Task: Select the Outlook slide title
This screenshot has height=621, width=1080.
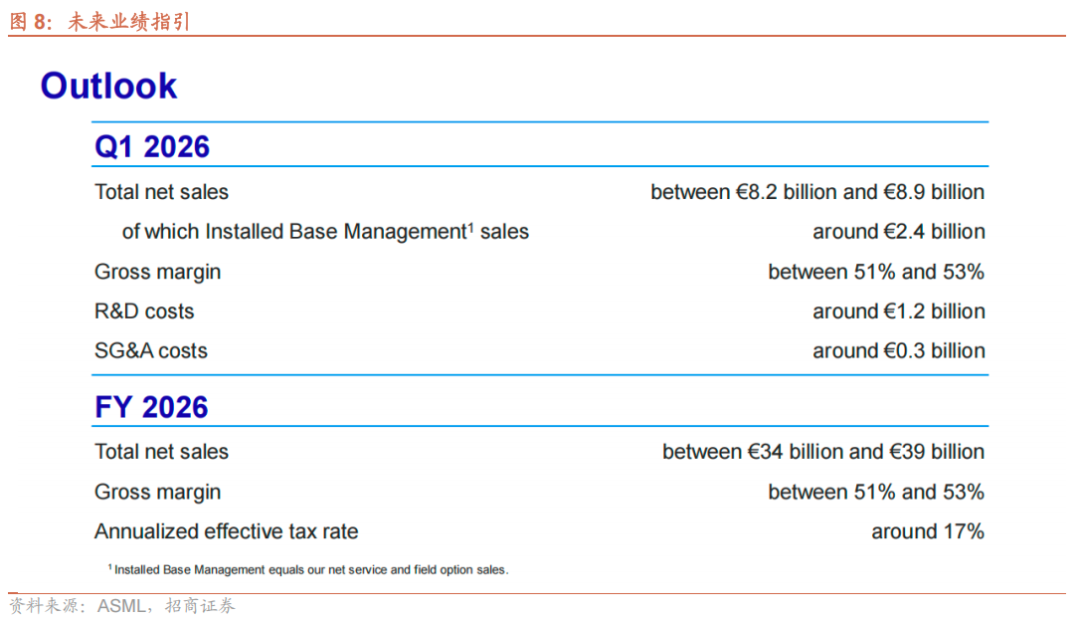Action: (108, 86)
